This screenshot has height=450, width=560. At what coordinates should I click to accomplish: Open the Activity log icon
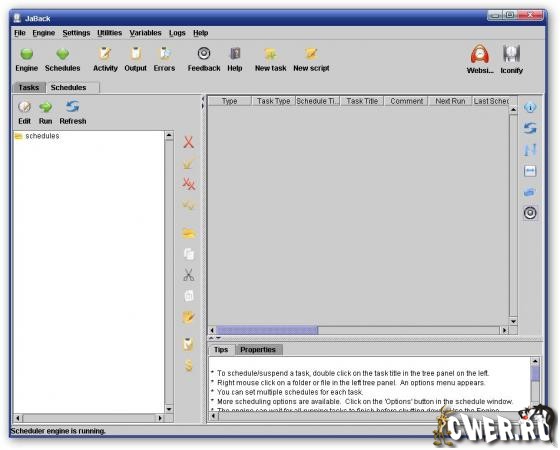[105, 54]
